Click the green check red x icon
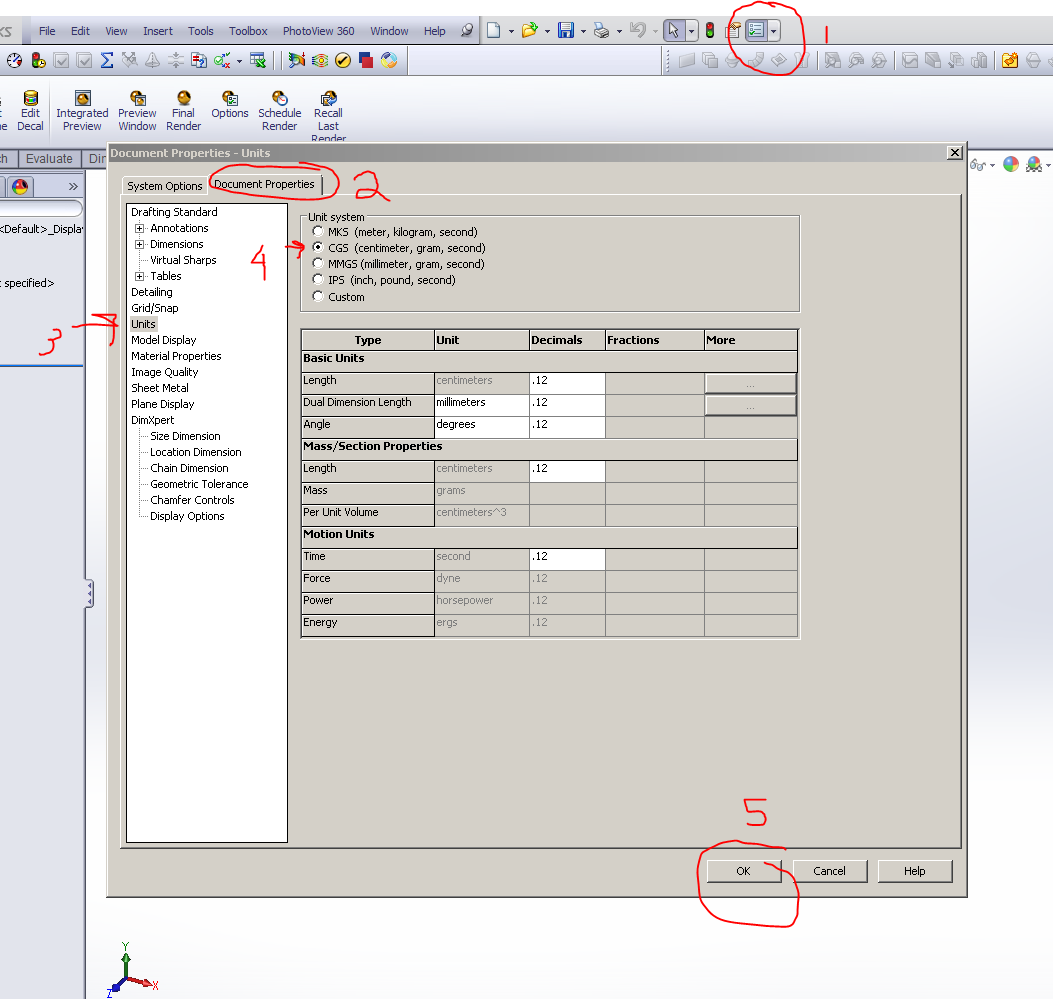This screenshot has height=999, width=1053. (222, 60)
